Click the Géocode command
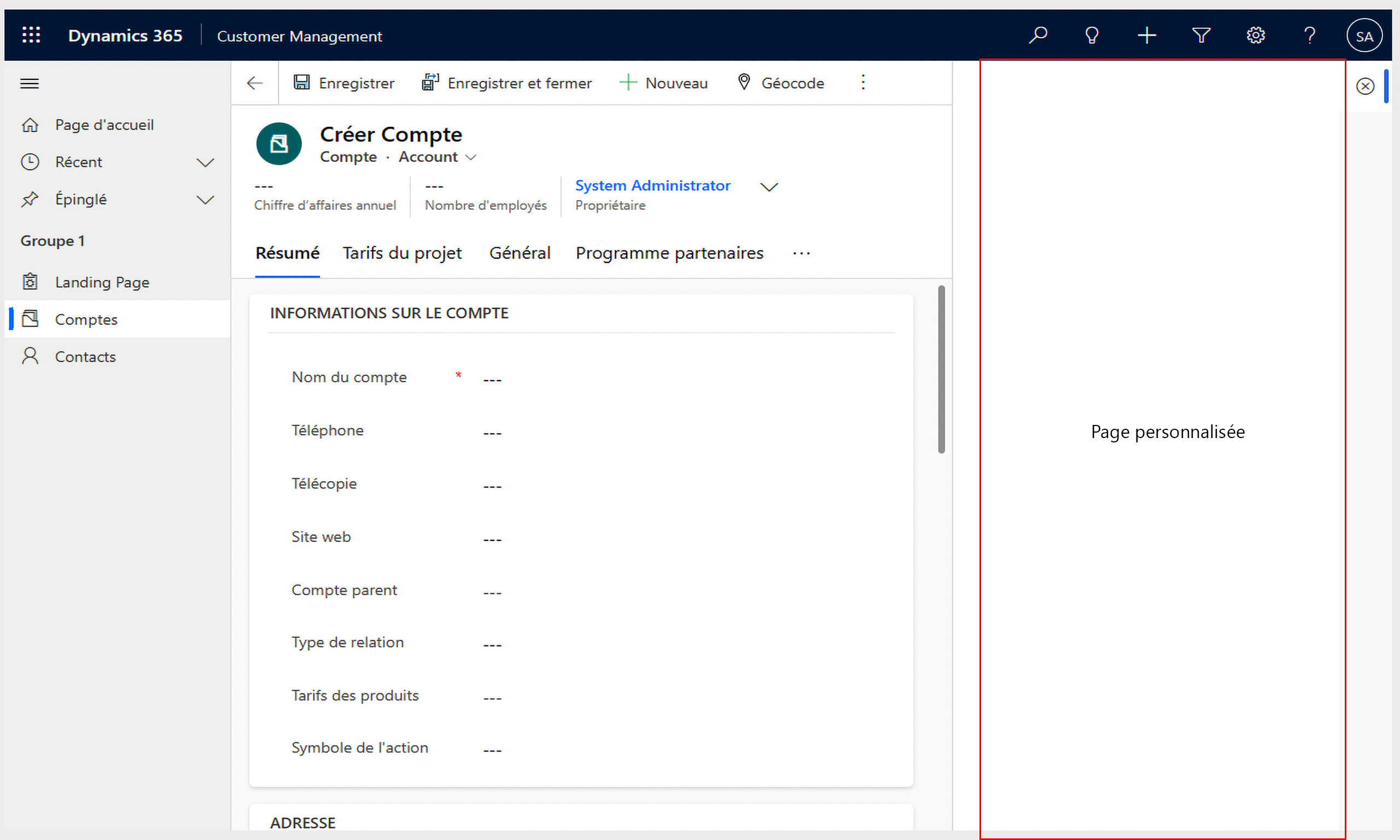Screen dimensions: 1400x840 [x=781, y=83]
